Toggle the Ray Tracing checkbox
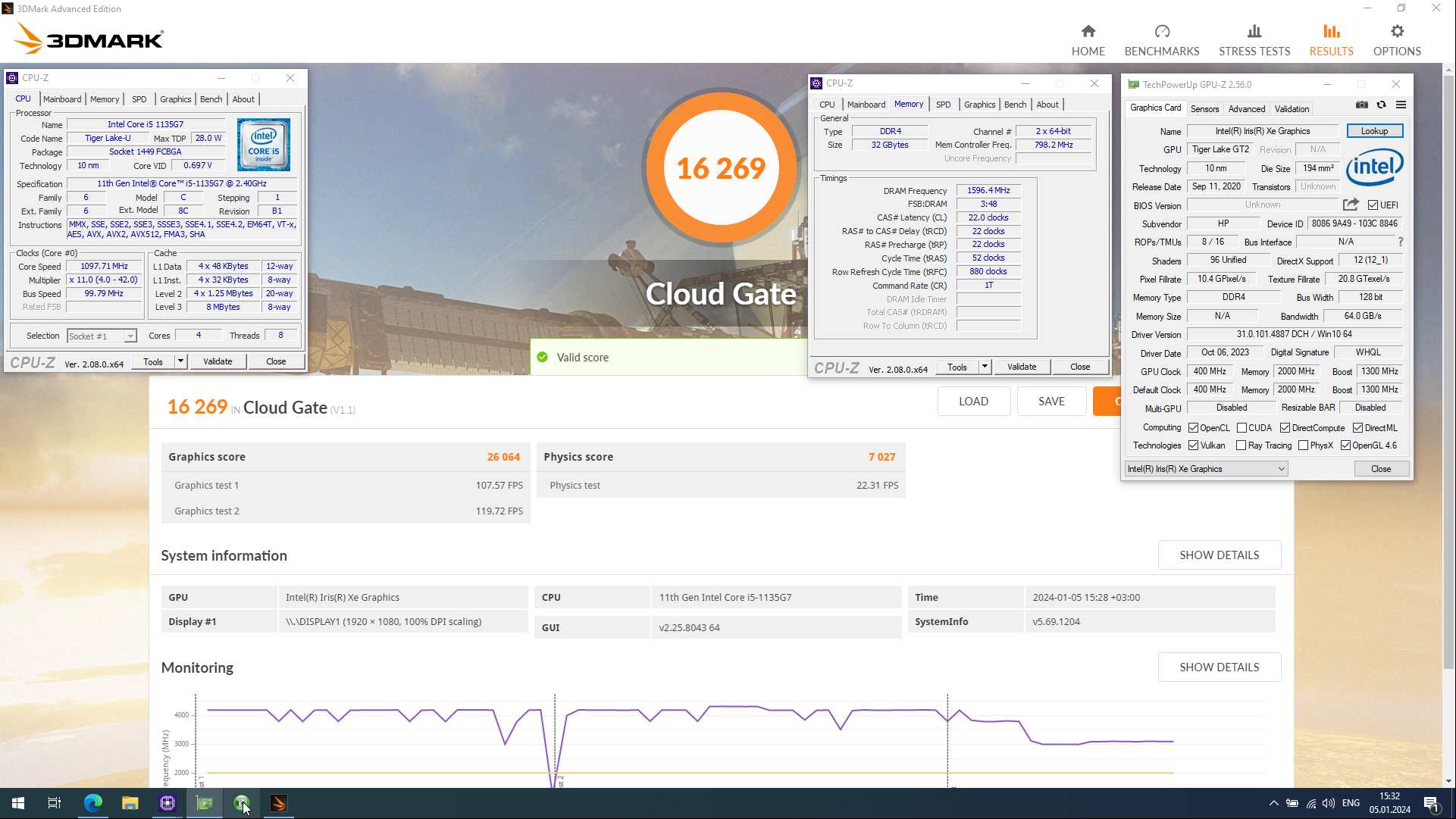The width and height of the screenshot is (1456, 819). tap(1241, 445)
